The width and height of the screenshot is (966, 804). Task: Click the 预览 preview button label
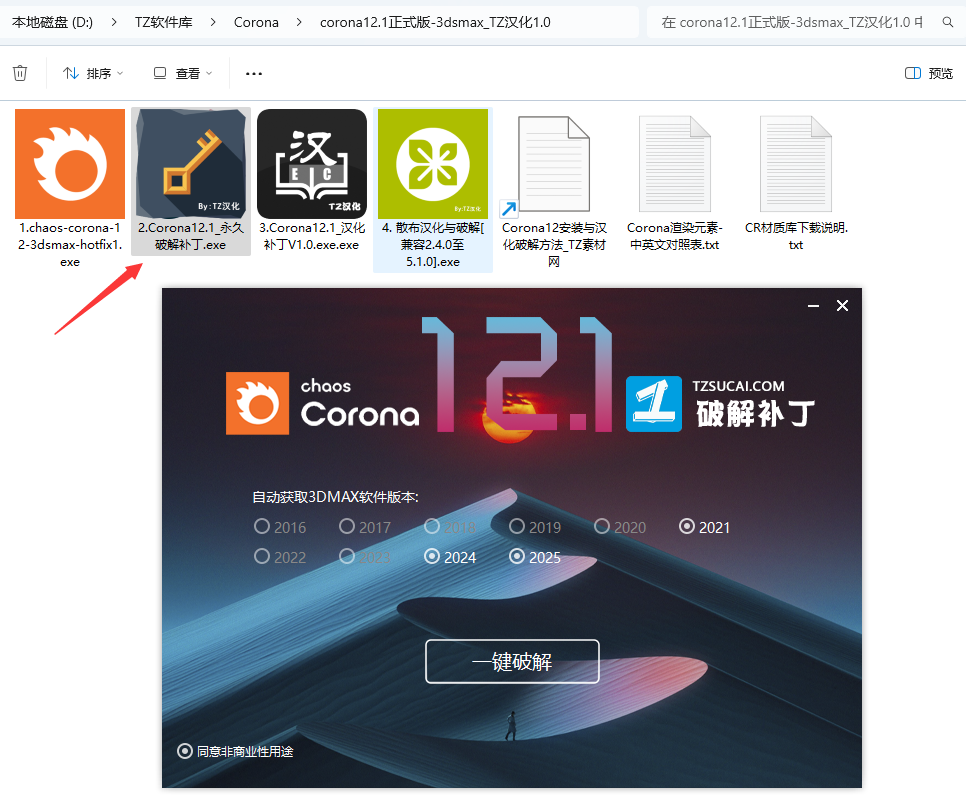pos(940,73)
